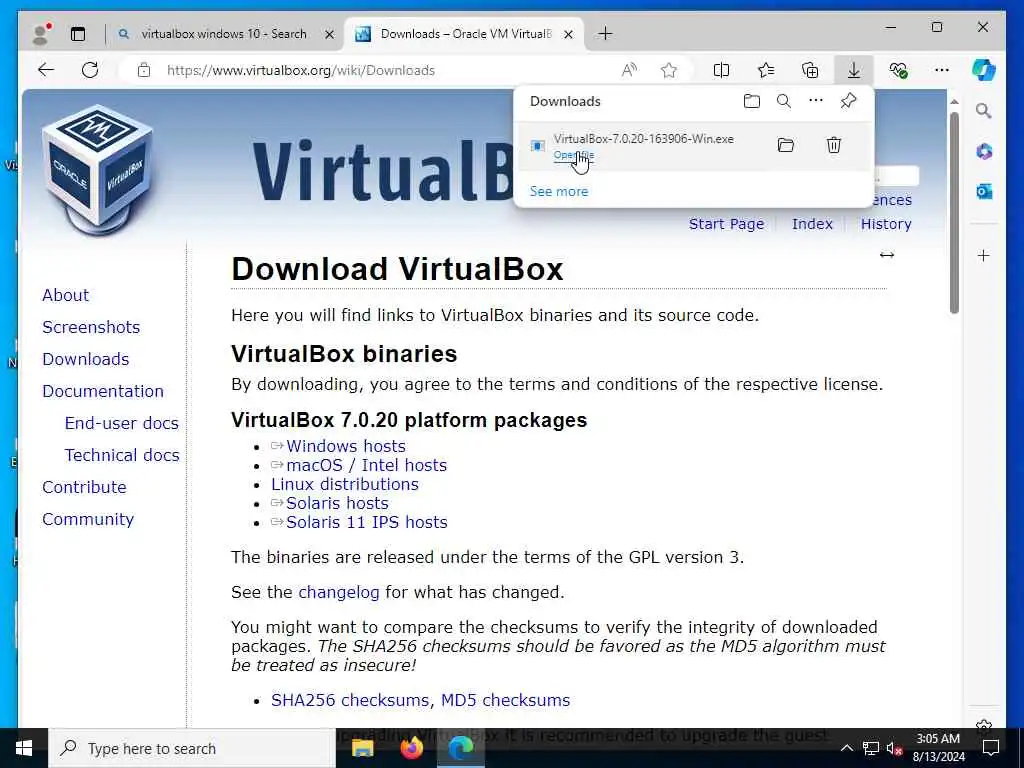Refresh the page with the reload icon
The width and height of the screenshot is (1024, 768).
[90, 70]
